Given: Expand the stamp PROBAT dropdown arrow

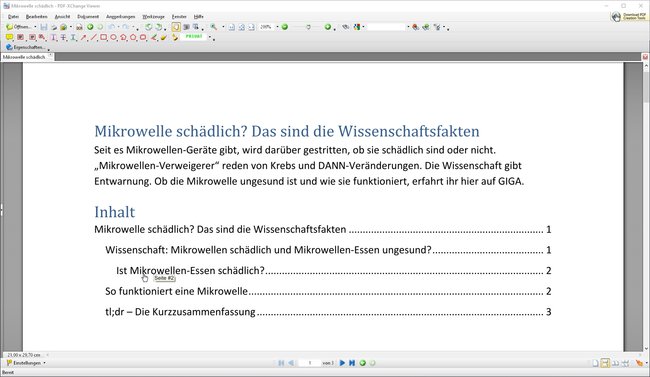Looking at the screenshot, I should 209,37.
